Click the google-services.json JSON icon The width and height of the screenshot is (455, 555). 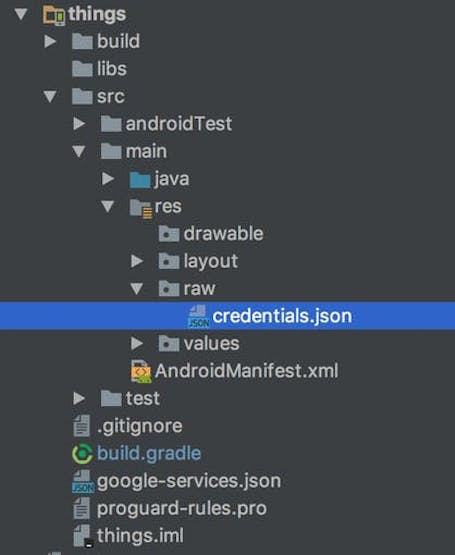pos(83,481)
